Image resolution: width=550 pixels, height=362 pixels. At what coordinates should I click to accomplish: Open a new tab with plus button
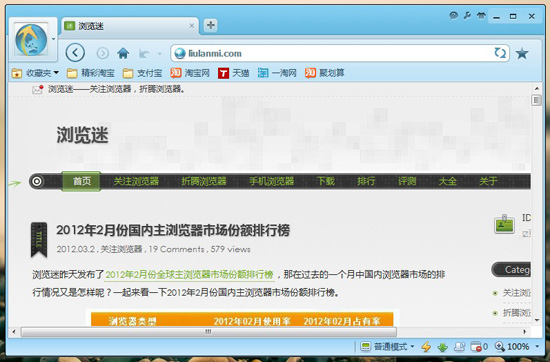pos(210,25)
